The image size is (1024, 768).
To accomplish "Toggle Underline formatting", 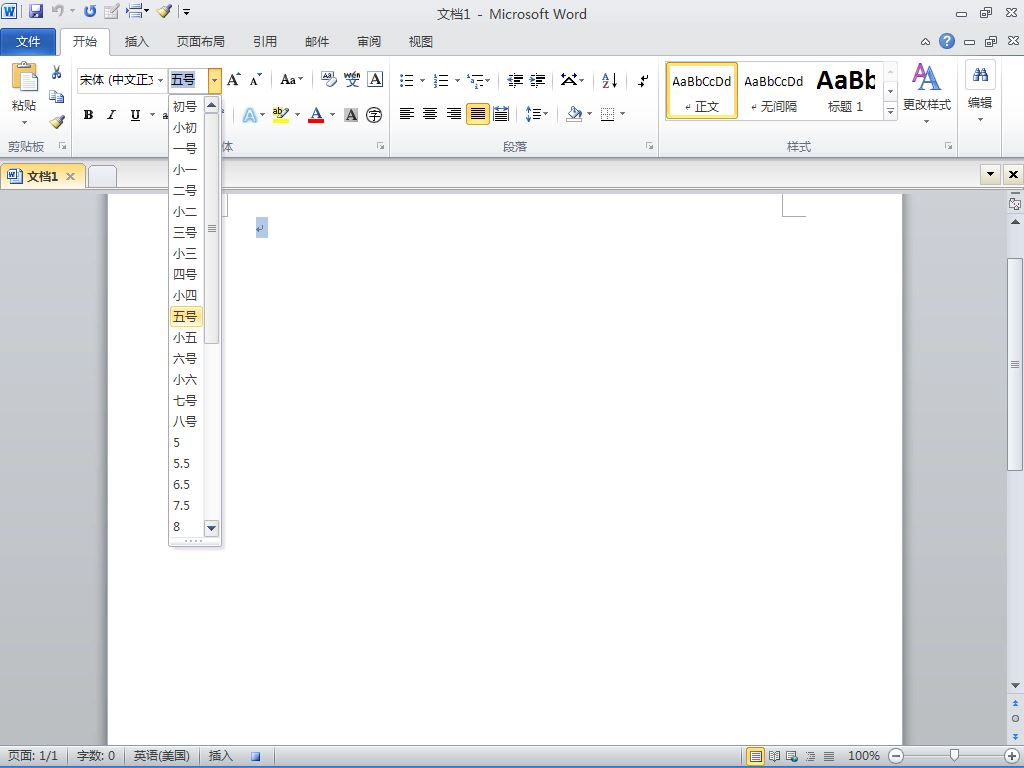I will [135, 115].
